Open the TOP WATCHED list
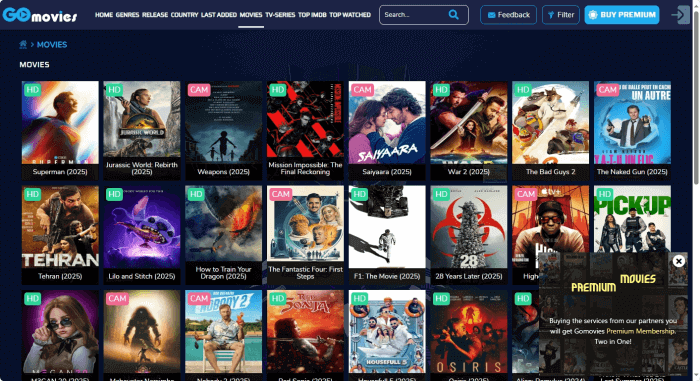 tap(350, 15)
